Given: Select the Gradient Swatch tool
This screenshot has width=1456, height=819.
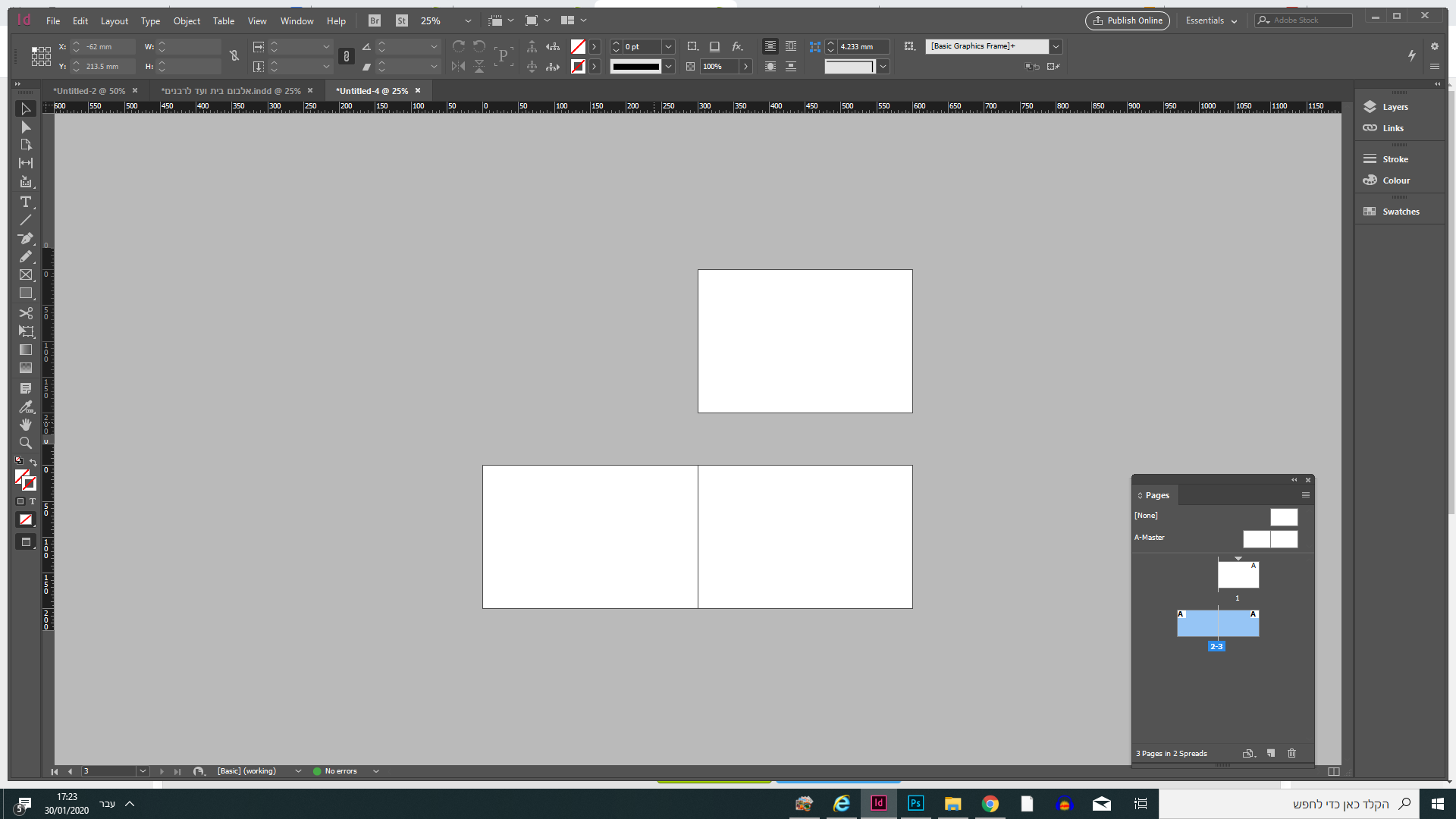Looking at the screenshot, I should pos(25,350).
